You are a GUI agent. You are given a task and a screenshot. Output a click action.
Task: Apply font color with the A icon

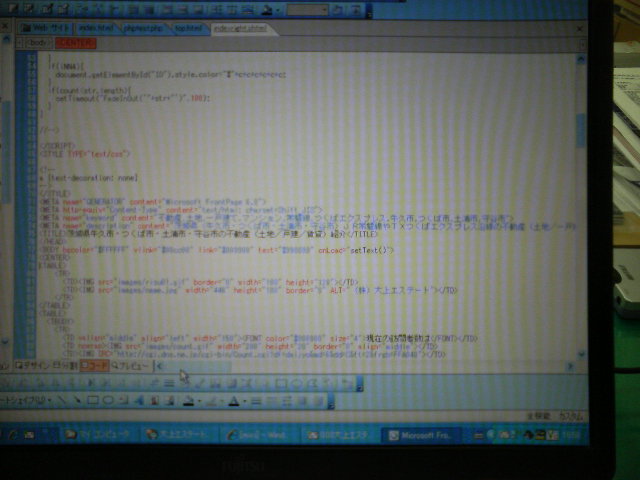point(233,400)
